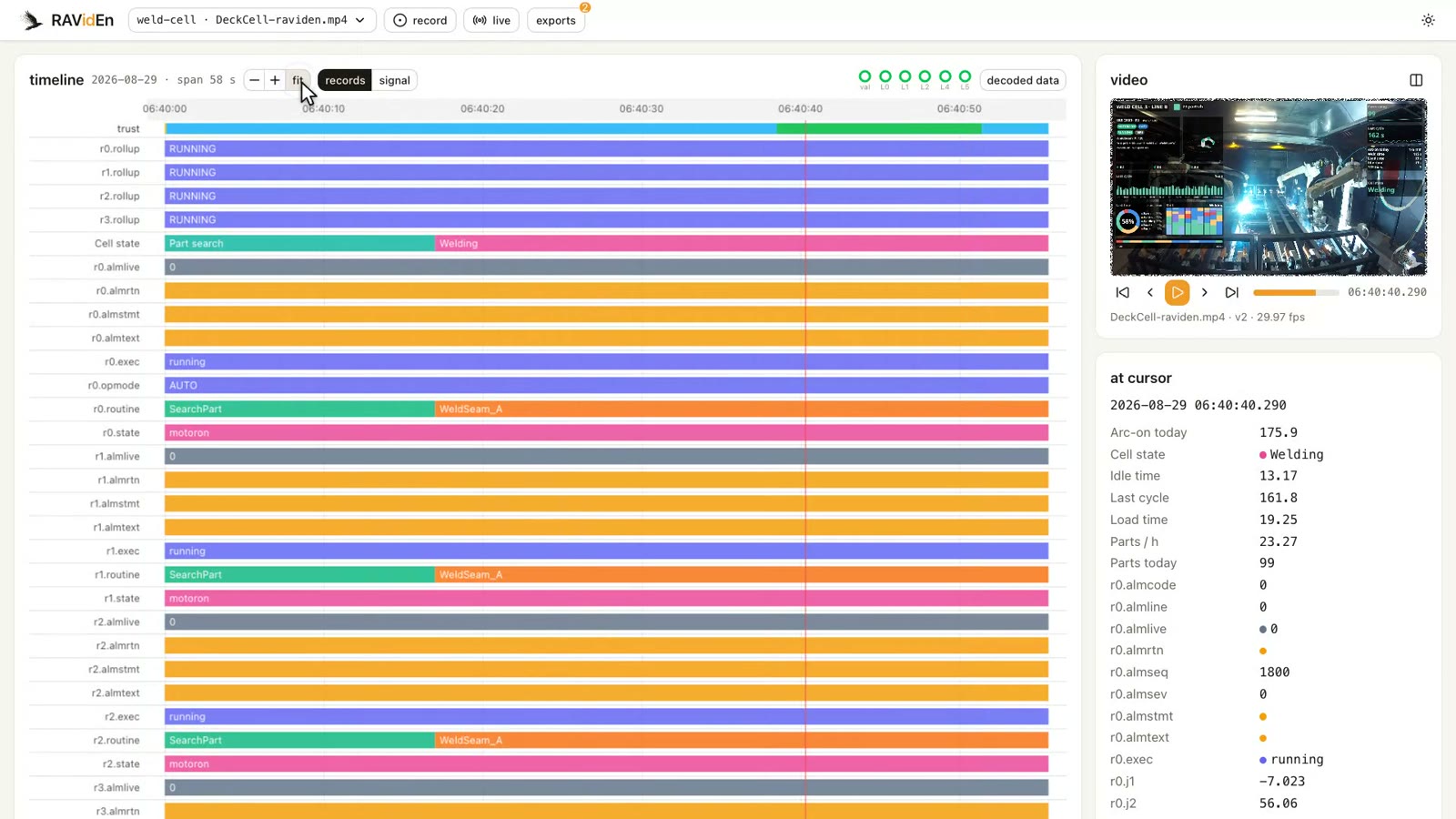Screen dimensions: 1456x819
Task: Click the Welding segment in Cell state row
Action: pyautogui.click(x=742, y=243)
